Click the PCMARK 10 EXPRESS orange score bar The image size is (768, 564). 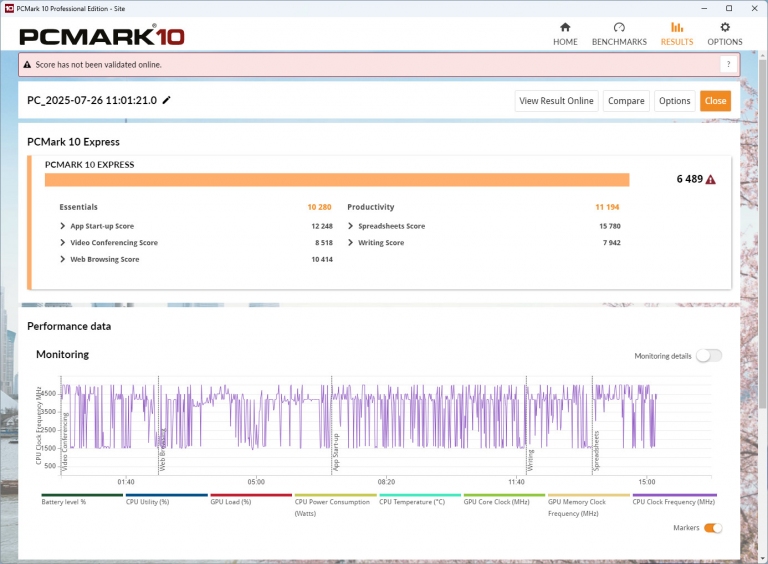pos(337,180)
